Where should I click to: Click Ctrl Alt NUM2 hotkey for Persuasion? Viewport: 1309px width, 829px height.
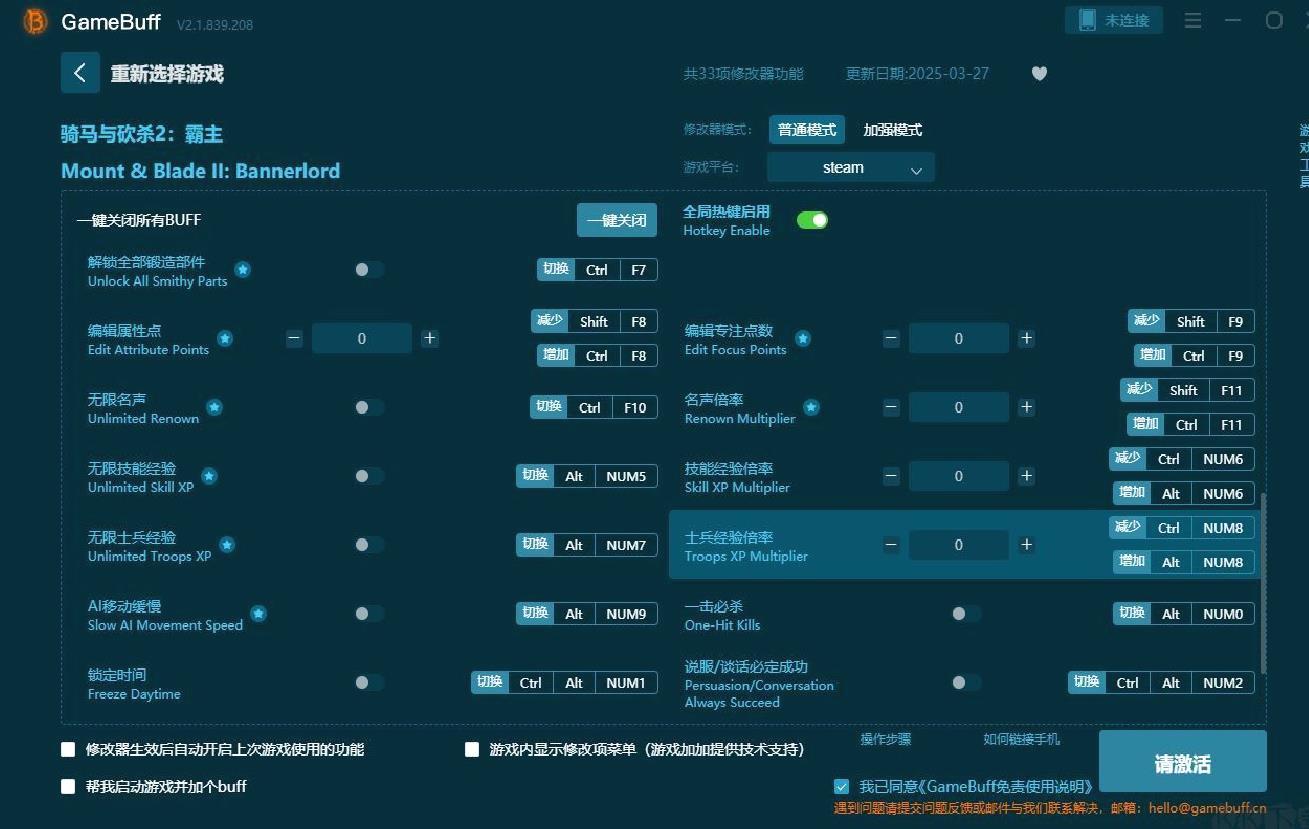tap(1161, 683)
